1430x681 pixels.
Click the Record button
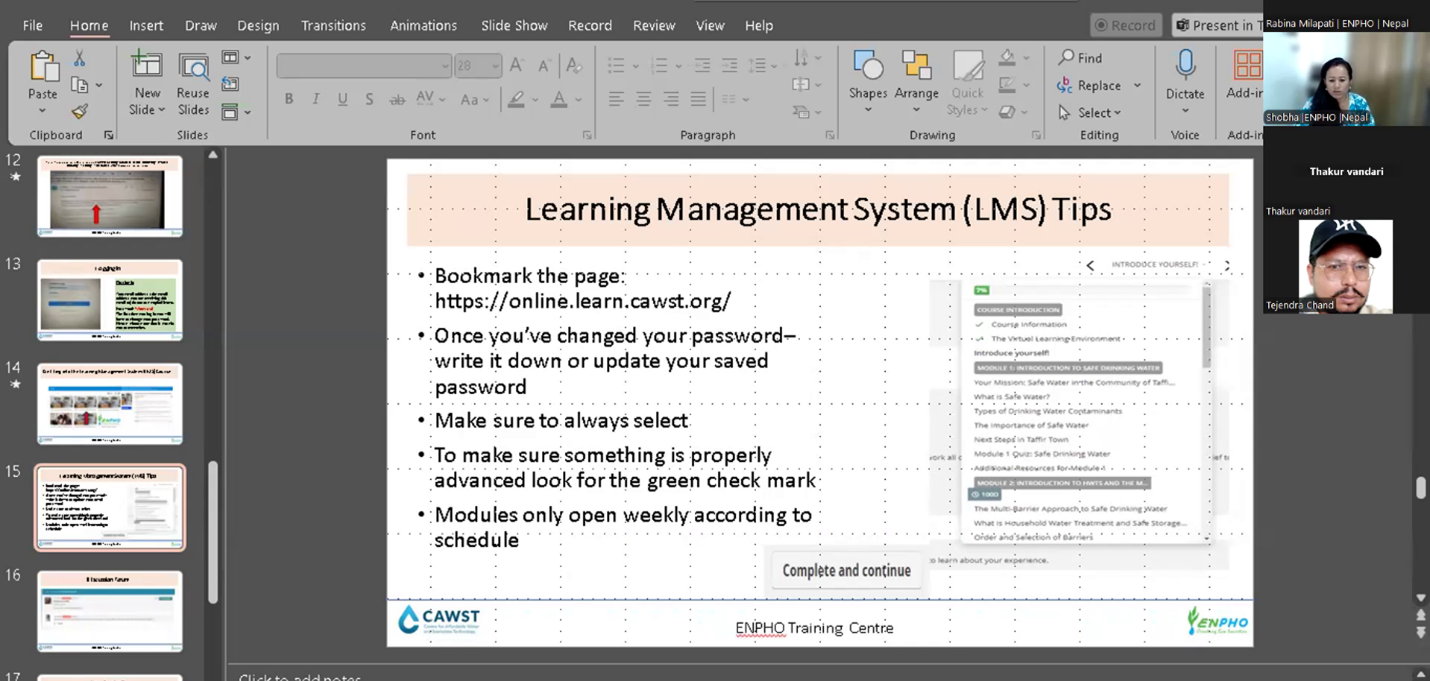coord(1125,25)
